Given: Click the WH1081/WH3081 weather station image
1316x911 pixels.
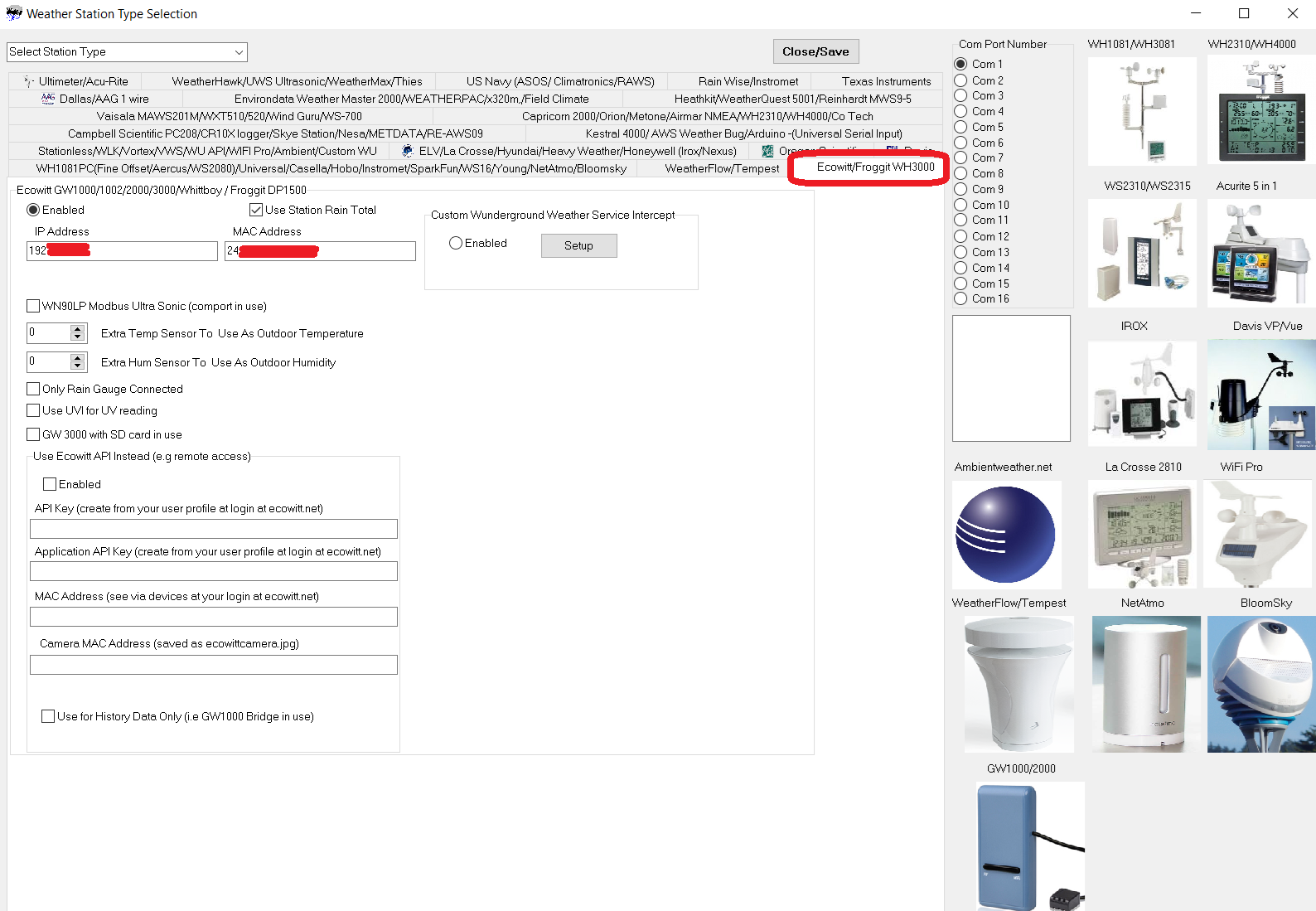Looking at the screenshot, I should click(1141, 111).
